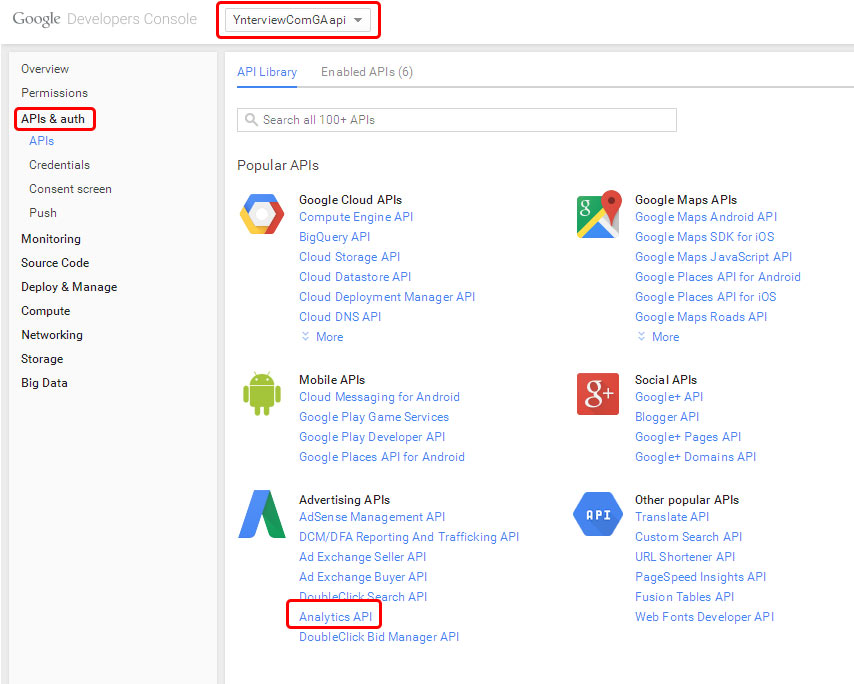Image resolution: width=854 pixels, height=684 pixels.
Task: Open Google Play Developer API link
Action: [372, 437]
